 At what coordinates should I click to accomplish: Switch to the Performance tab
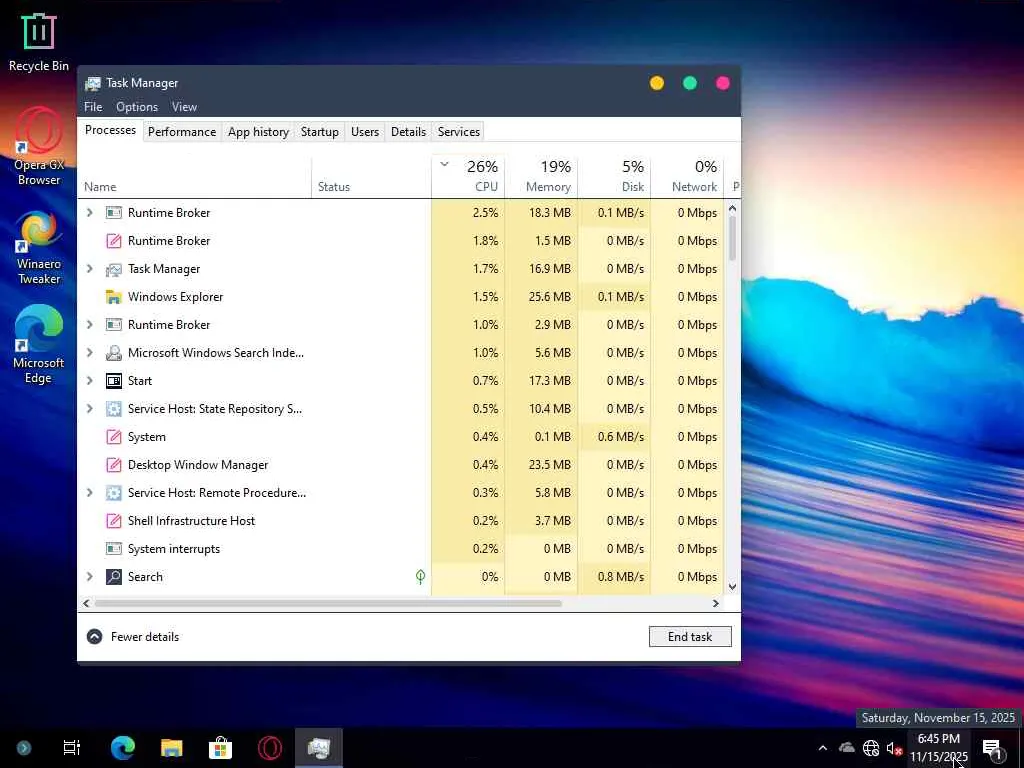(x=182, y=132)
